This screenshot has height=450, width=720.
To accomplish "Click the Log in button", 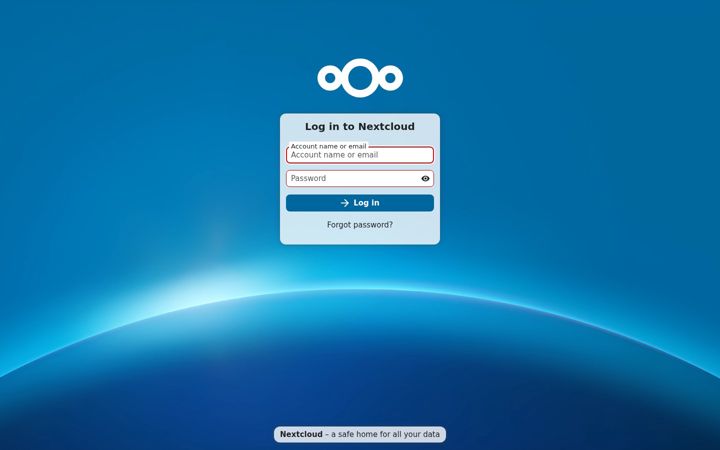I will point(360,203).
